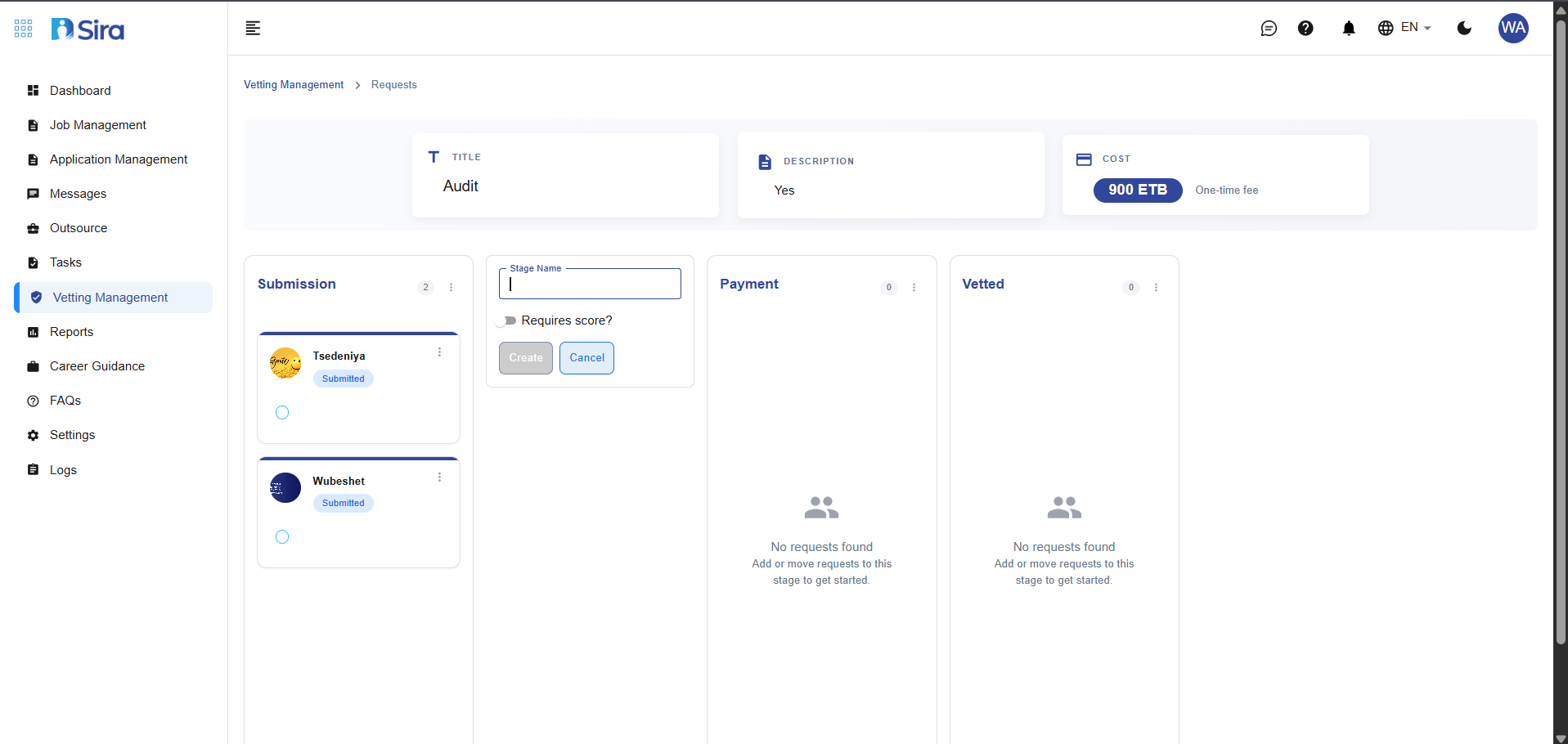1568x744 pixels.
Task: Open the Payment column options menu
Action: pos(914,287)
